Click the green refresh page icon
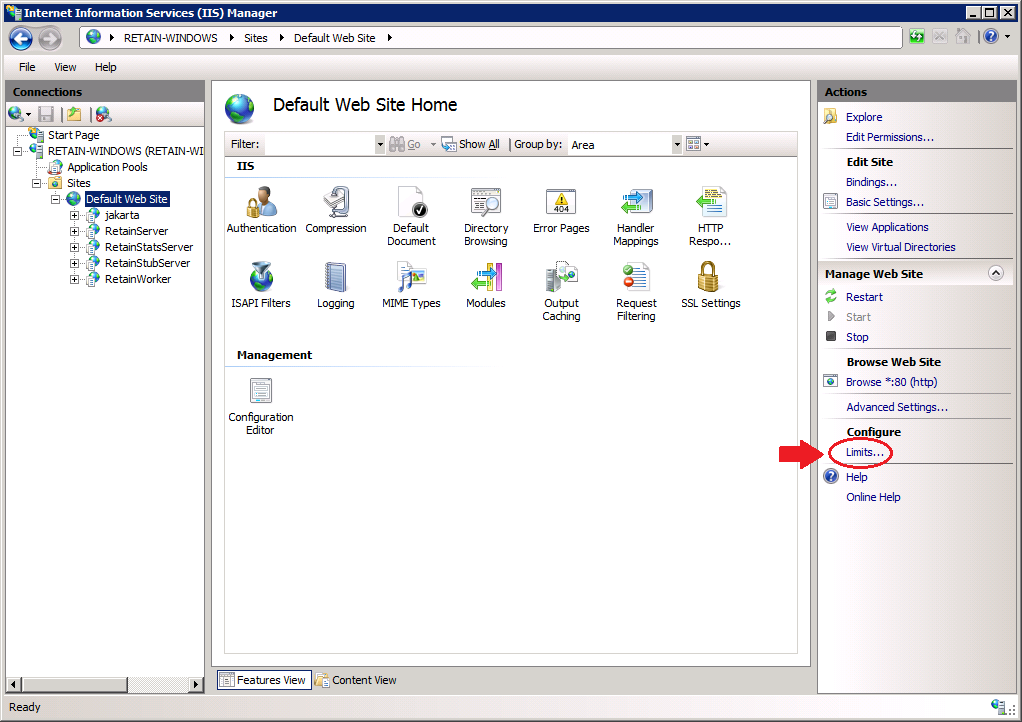 [917, 37]
